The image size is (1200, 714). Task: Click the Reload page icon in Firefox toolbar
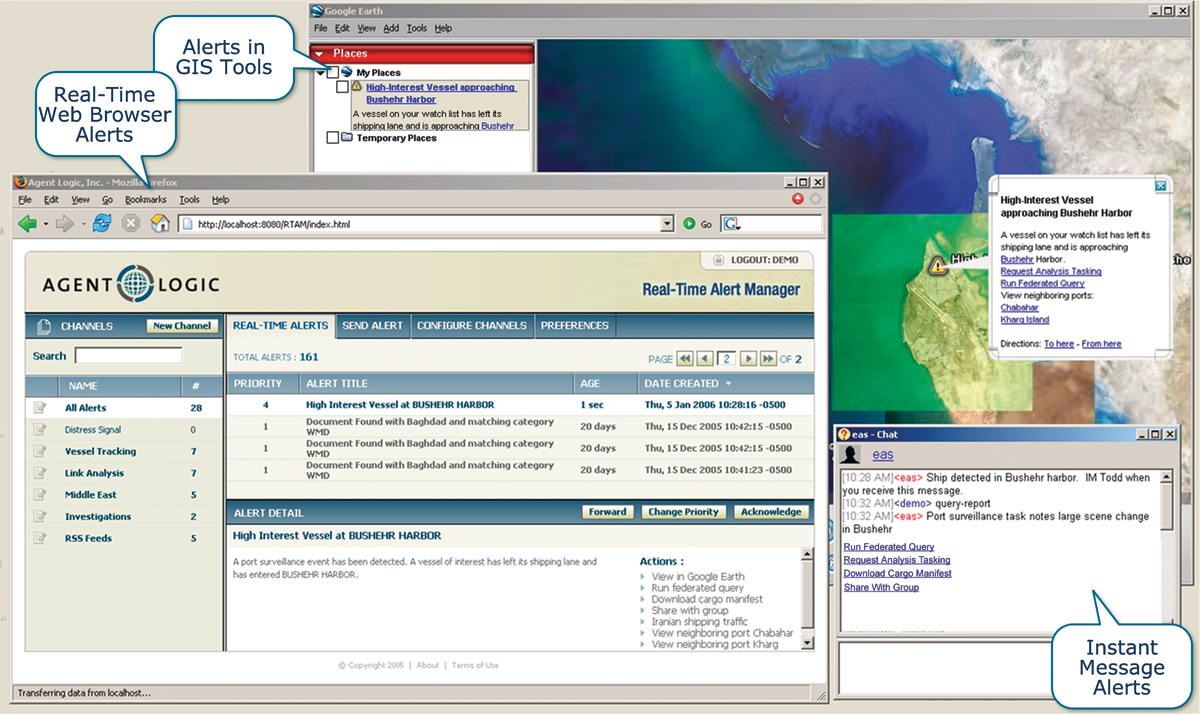point(102,222)
